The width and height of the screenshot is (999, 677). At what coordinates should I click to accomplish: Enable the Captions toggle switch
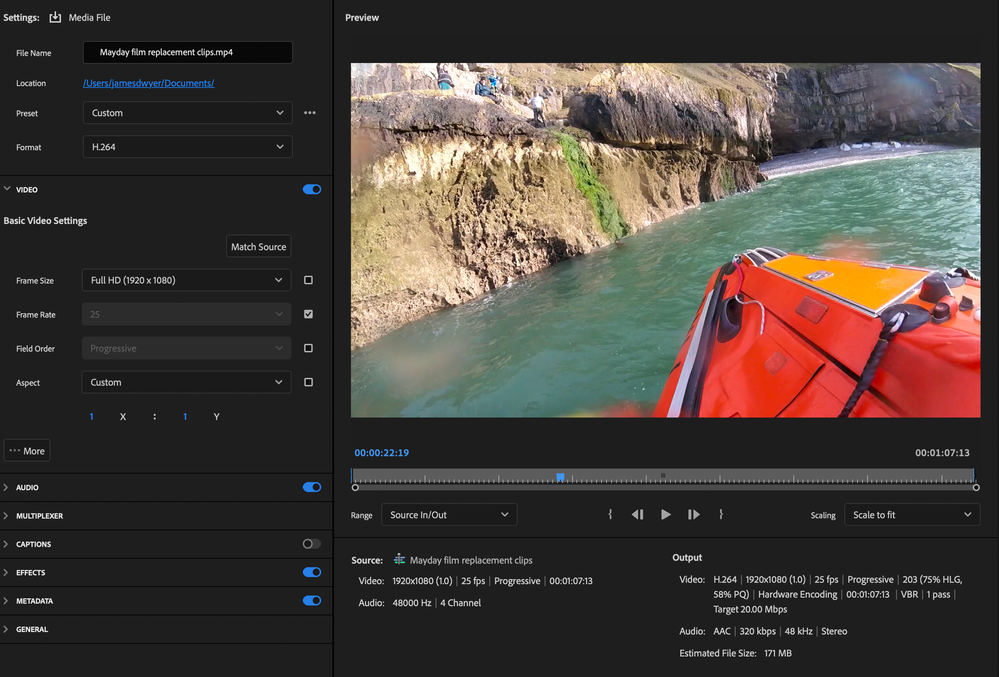[x=312, y=544]
